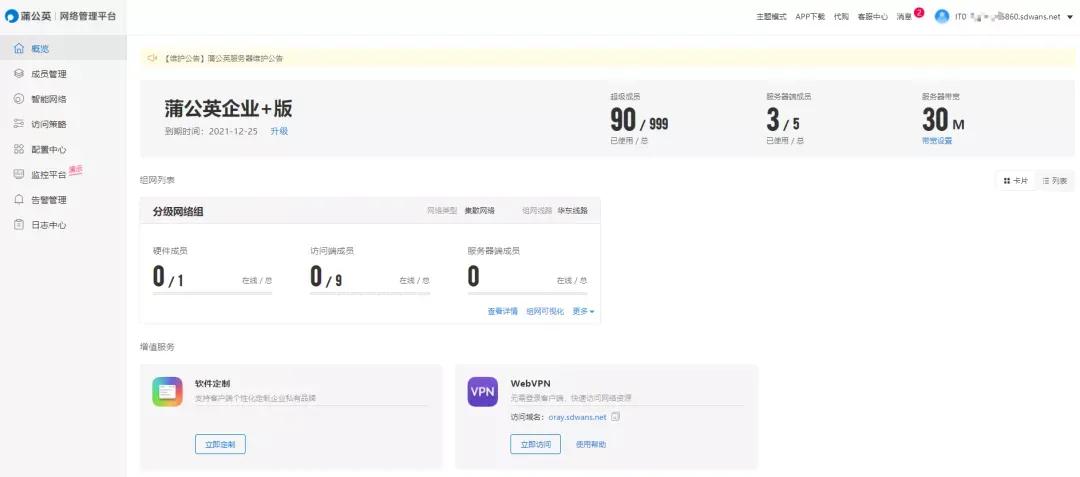
Task: Click the 立即访问 button
Action: click(x=536, y=445)
